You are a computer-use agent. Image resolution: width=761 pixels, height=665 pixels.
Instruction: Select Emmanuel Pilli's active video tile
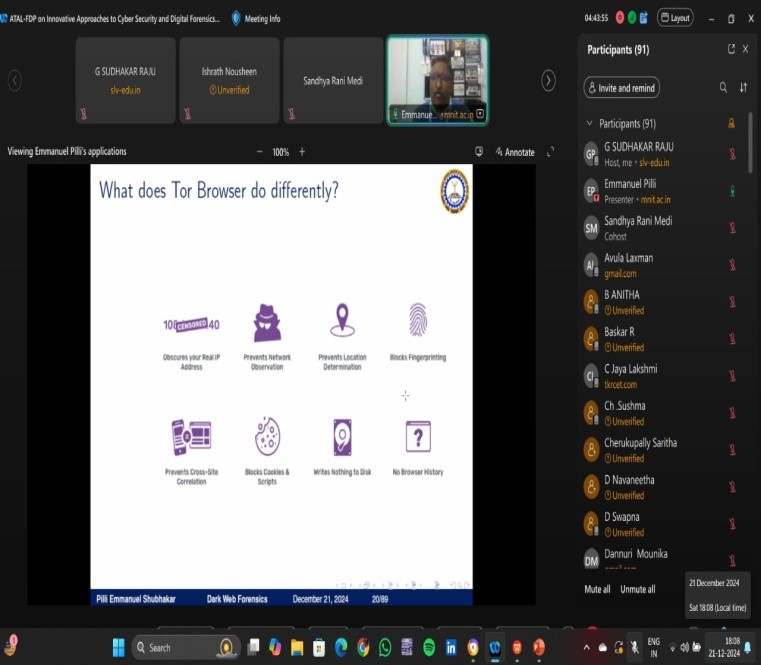(x=437, y=80)
